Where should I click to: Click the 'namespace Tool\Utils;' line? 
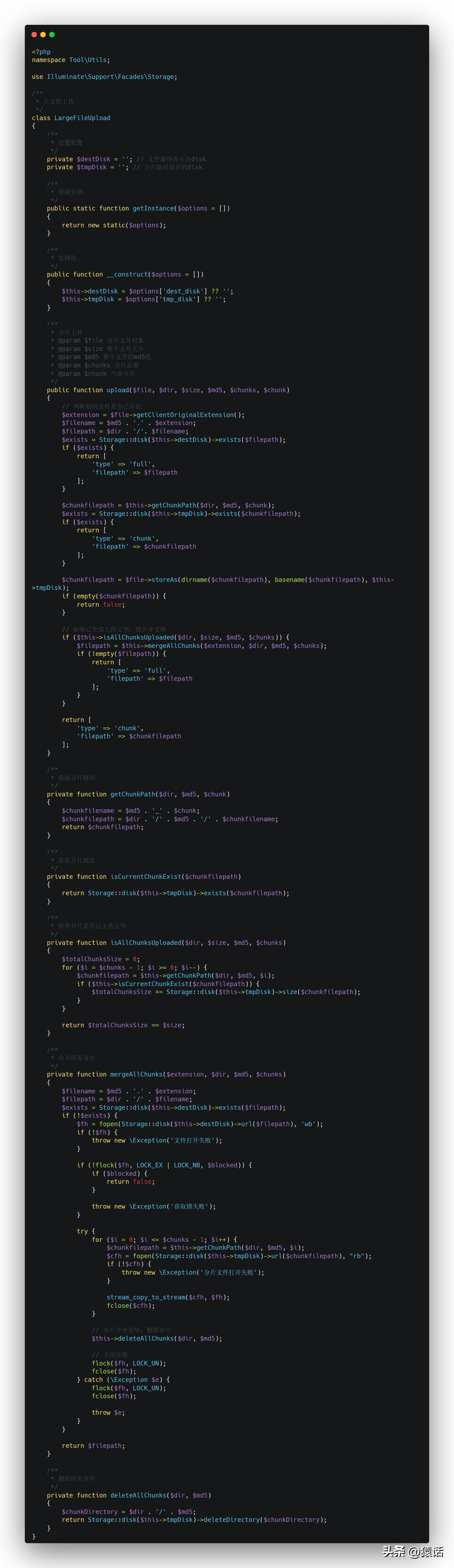[x=71, y=60]
